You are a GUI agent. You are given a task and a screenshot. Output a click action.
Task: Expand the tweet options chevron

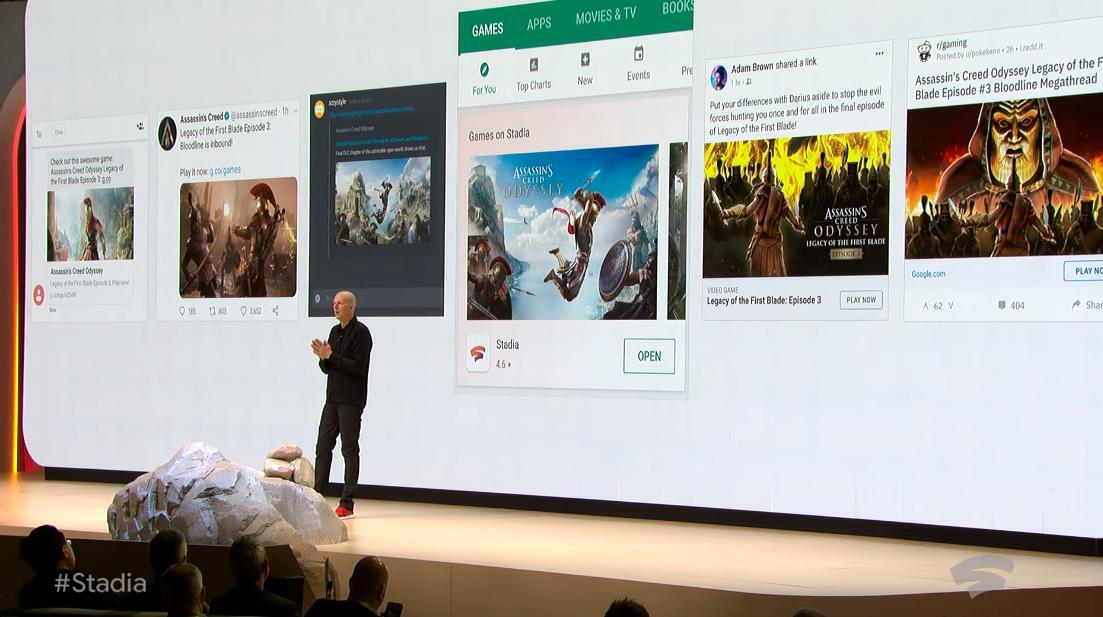(x=295, y=111)
